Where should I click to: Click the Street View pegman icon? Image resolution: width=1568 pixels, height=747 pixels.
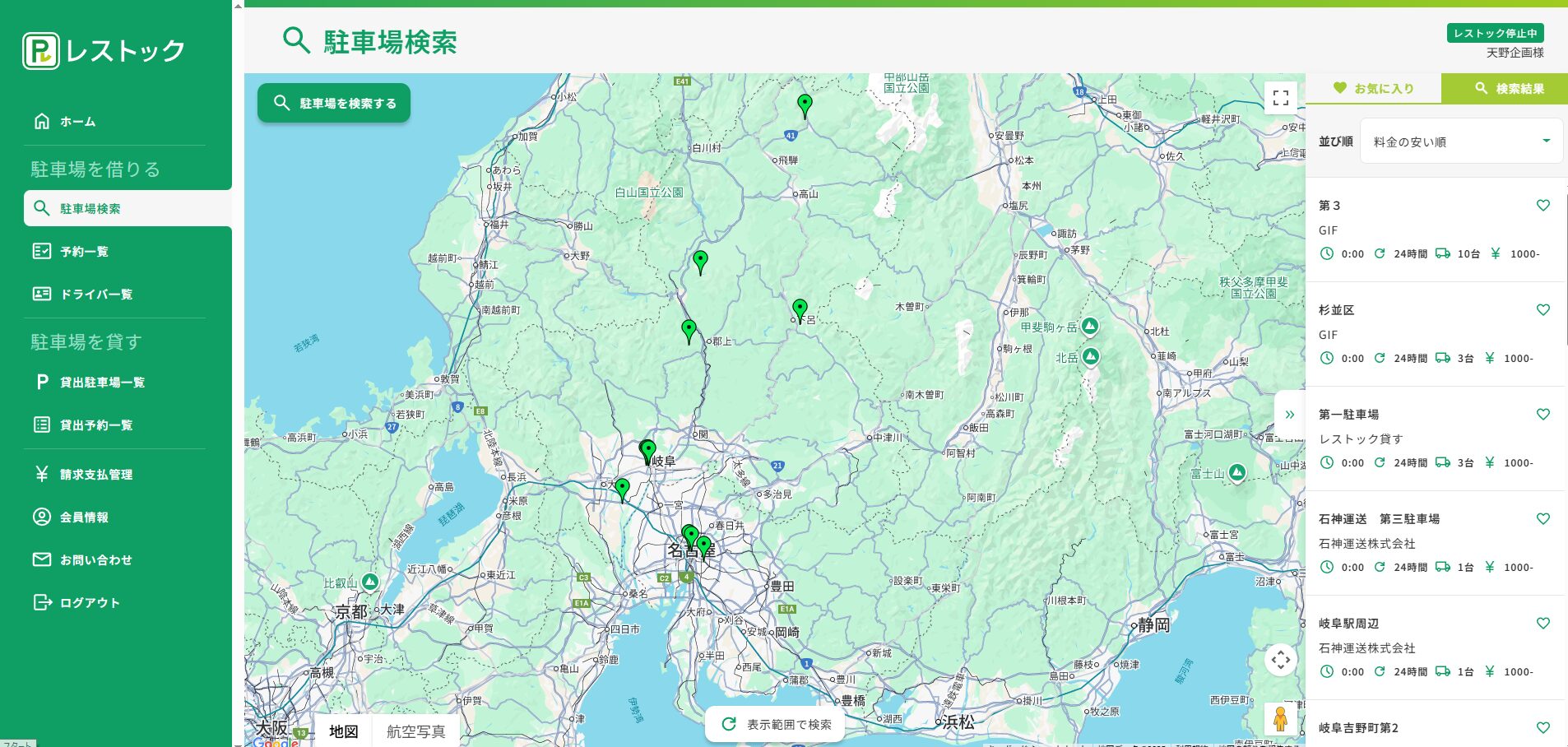1280,719
